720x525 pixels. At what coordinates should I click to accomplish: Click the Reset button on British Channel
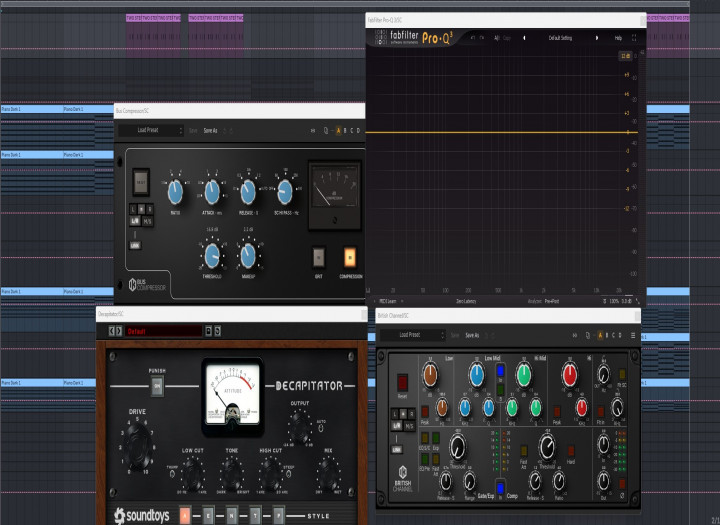click(x=402, y=383)
